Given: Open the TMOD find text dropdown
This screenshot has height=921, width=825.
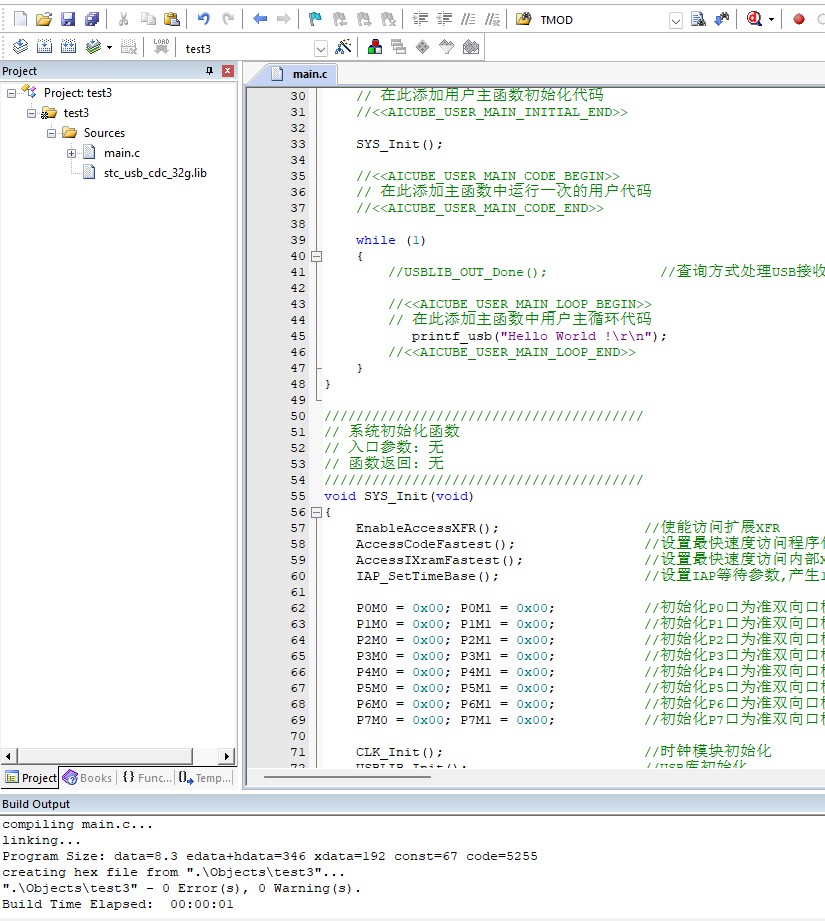Looking at the screenshot, I should pos(675,20).
